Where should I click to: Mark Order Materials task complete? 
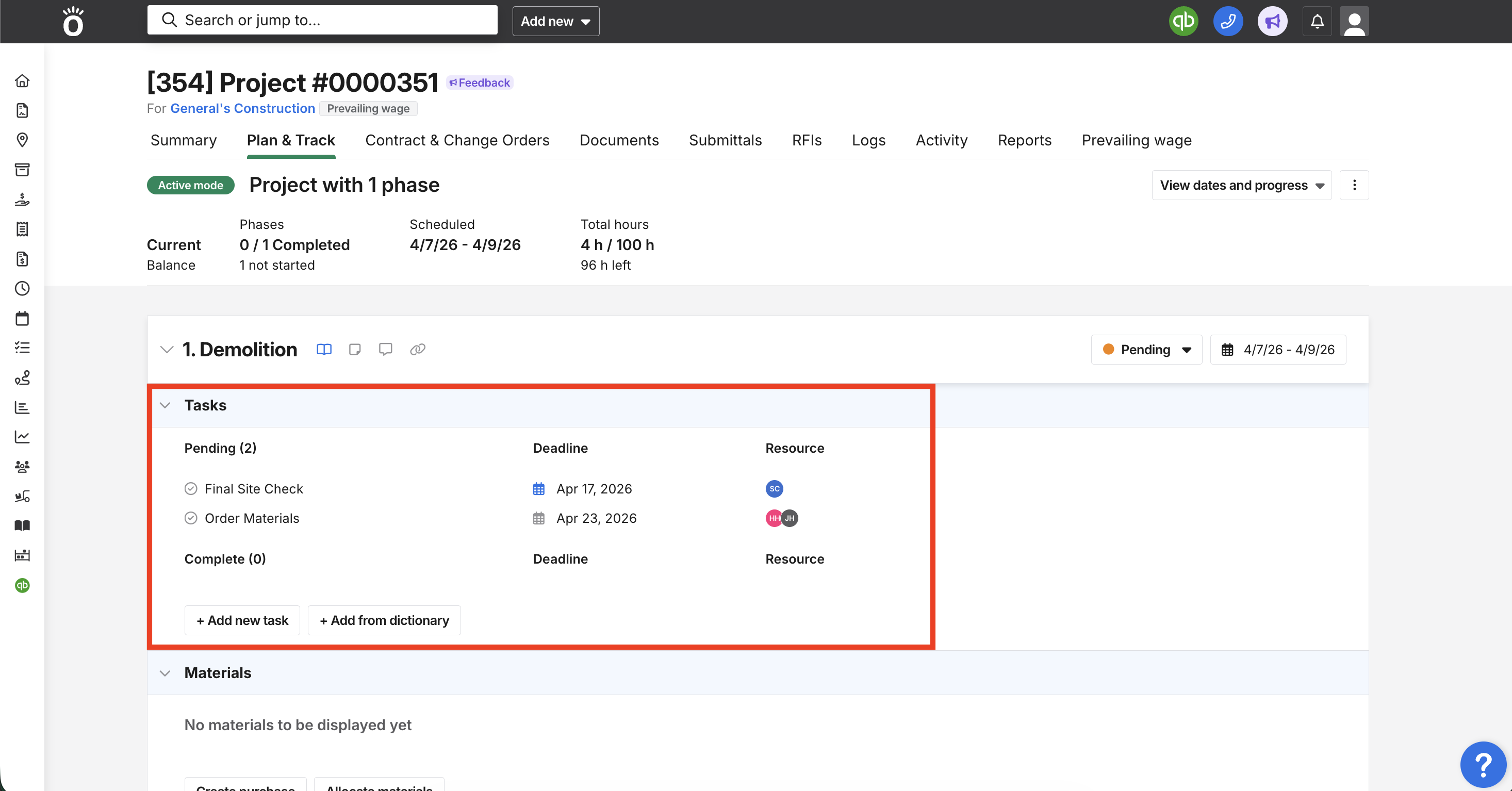point(191,518)
